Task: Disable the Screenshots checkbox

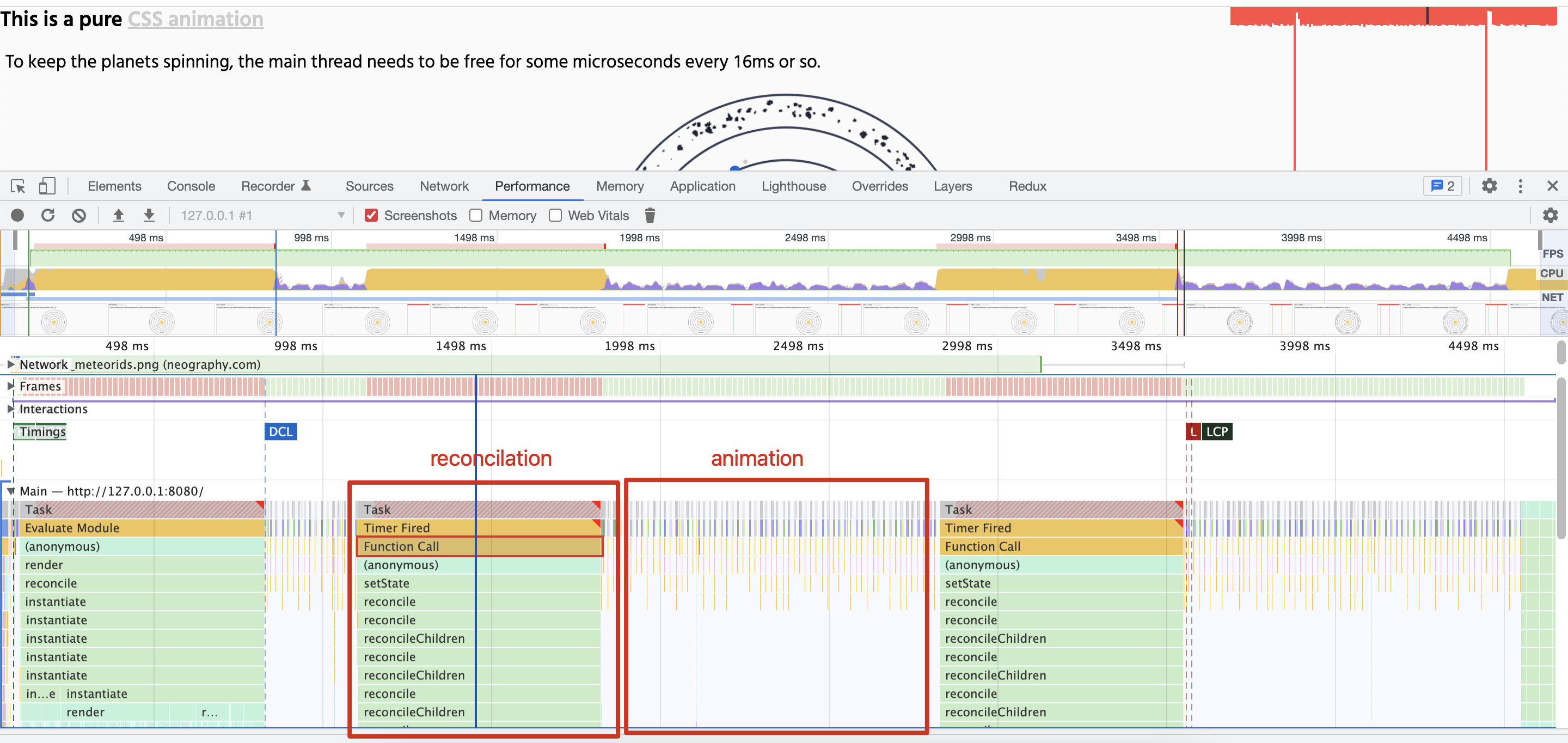Action: coord(371,216)
